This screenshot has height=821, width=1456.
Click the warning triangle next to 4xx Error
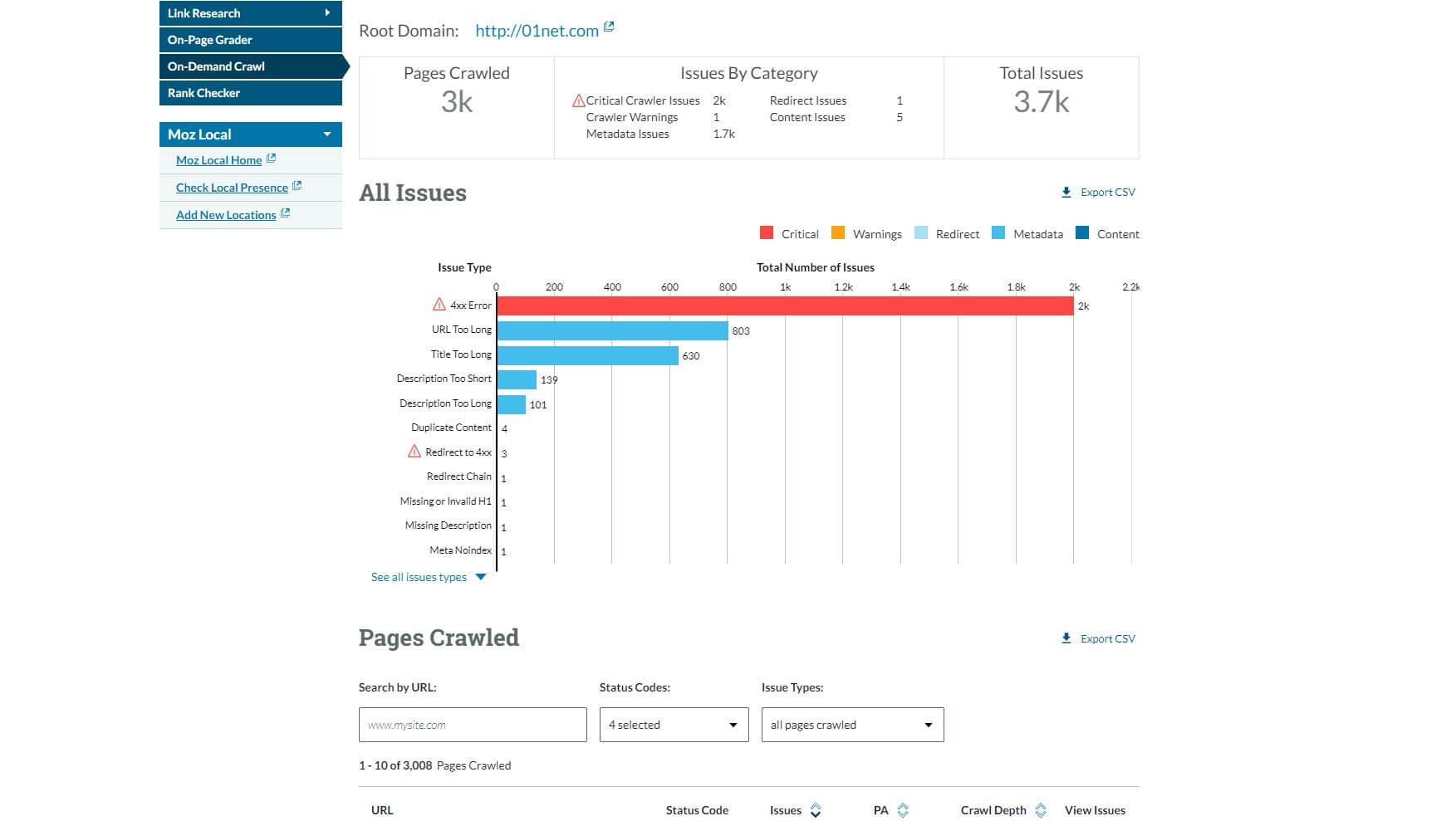pyautogui.click(x=439, y=305)
